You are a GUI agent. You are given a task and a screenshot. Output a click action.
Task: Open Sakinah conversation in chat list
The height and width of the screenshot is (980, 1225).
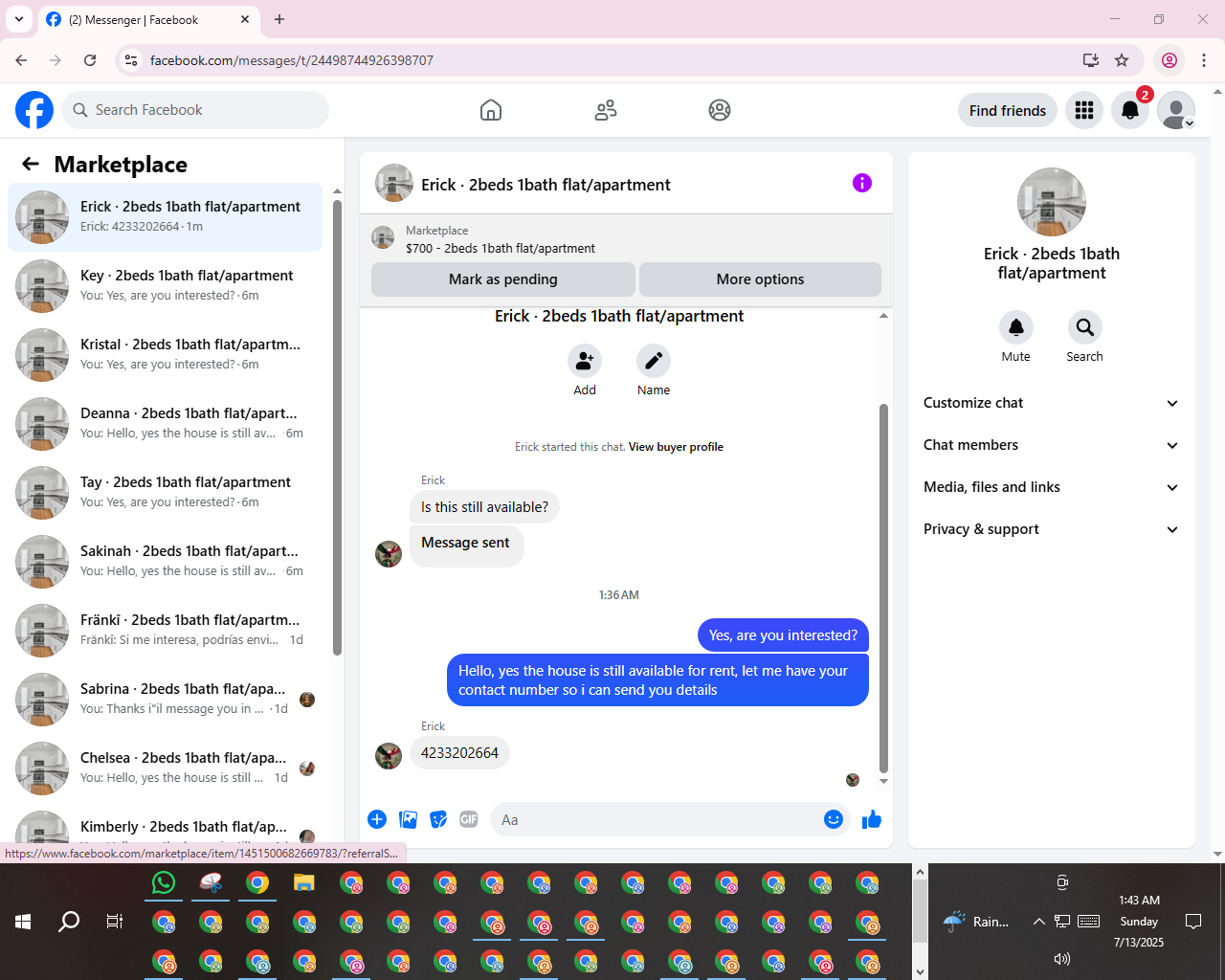coord(165,562)
